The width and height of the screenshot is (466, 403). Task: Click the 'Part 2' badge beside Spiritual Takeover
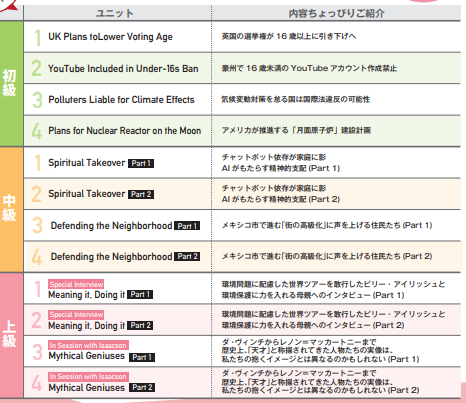pos(141,194)
